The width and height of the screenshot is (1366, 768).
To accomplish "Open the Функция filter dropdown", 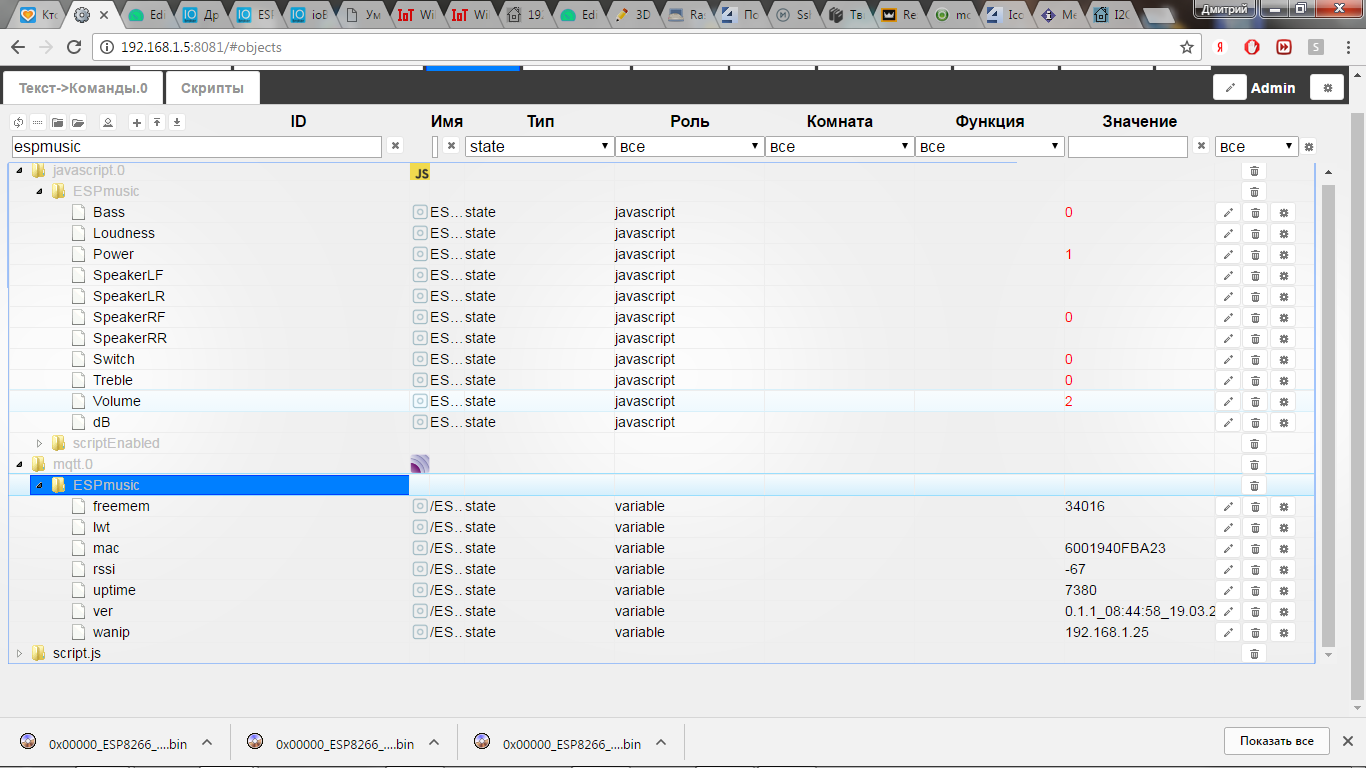I will point(989,147).
